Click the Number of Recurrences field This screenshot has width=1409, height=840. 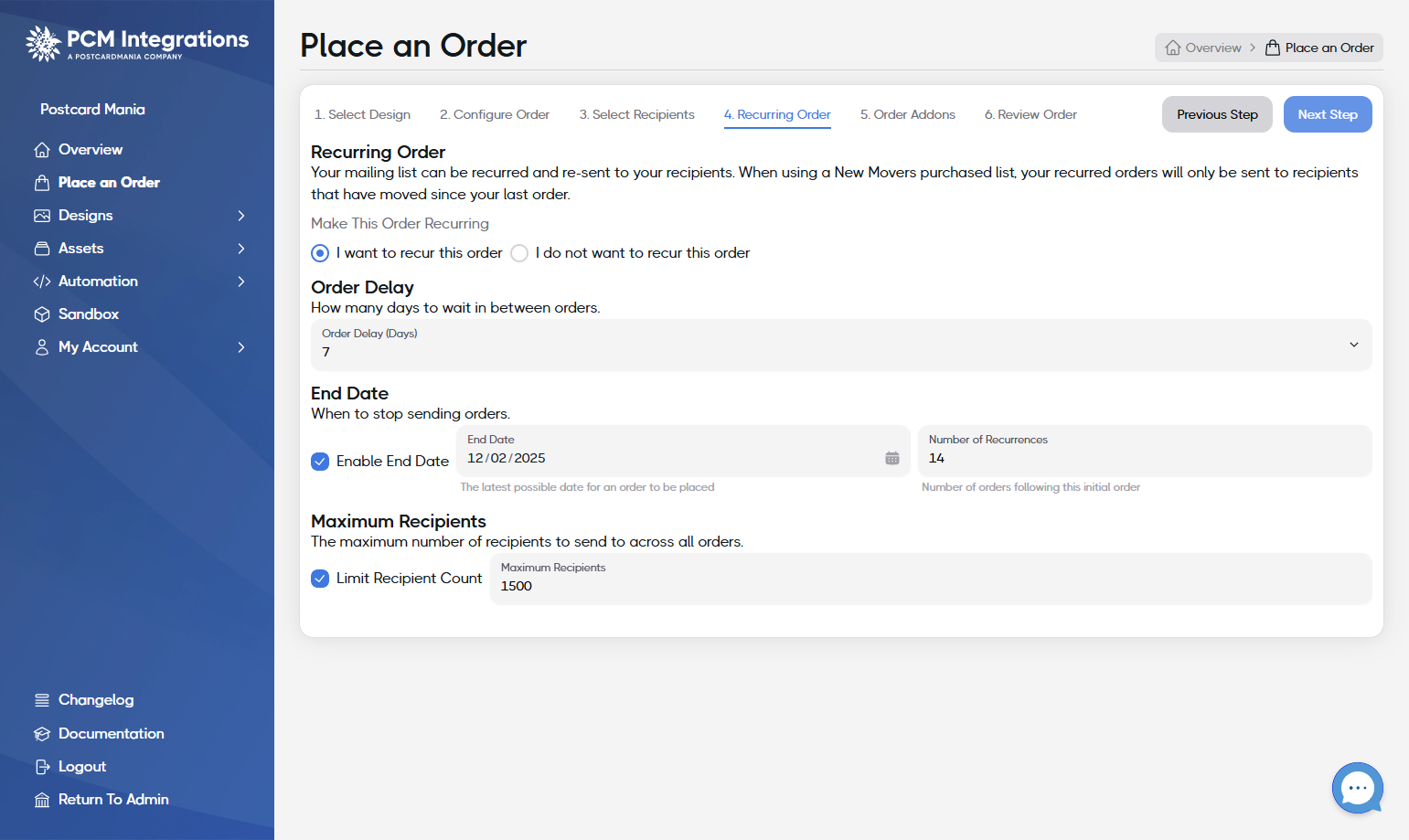(x=1145, y=451)
